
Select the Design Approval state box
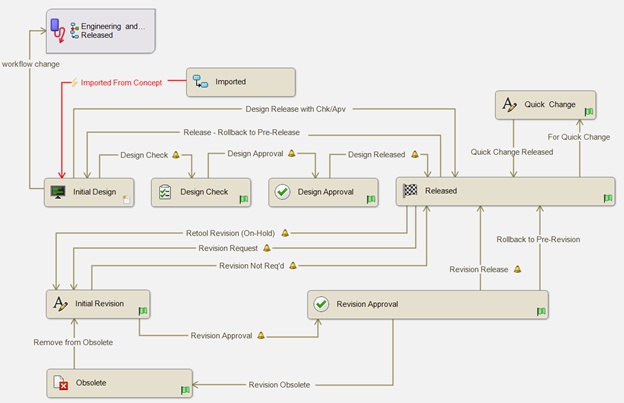[323, 192]
